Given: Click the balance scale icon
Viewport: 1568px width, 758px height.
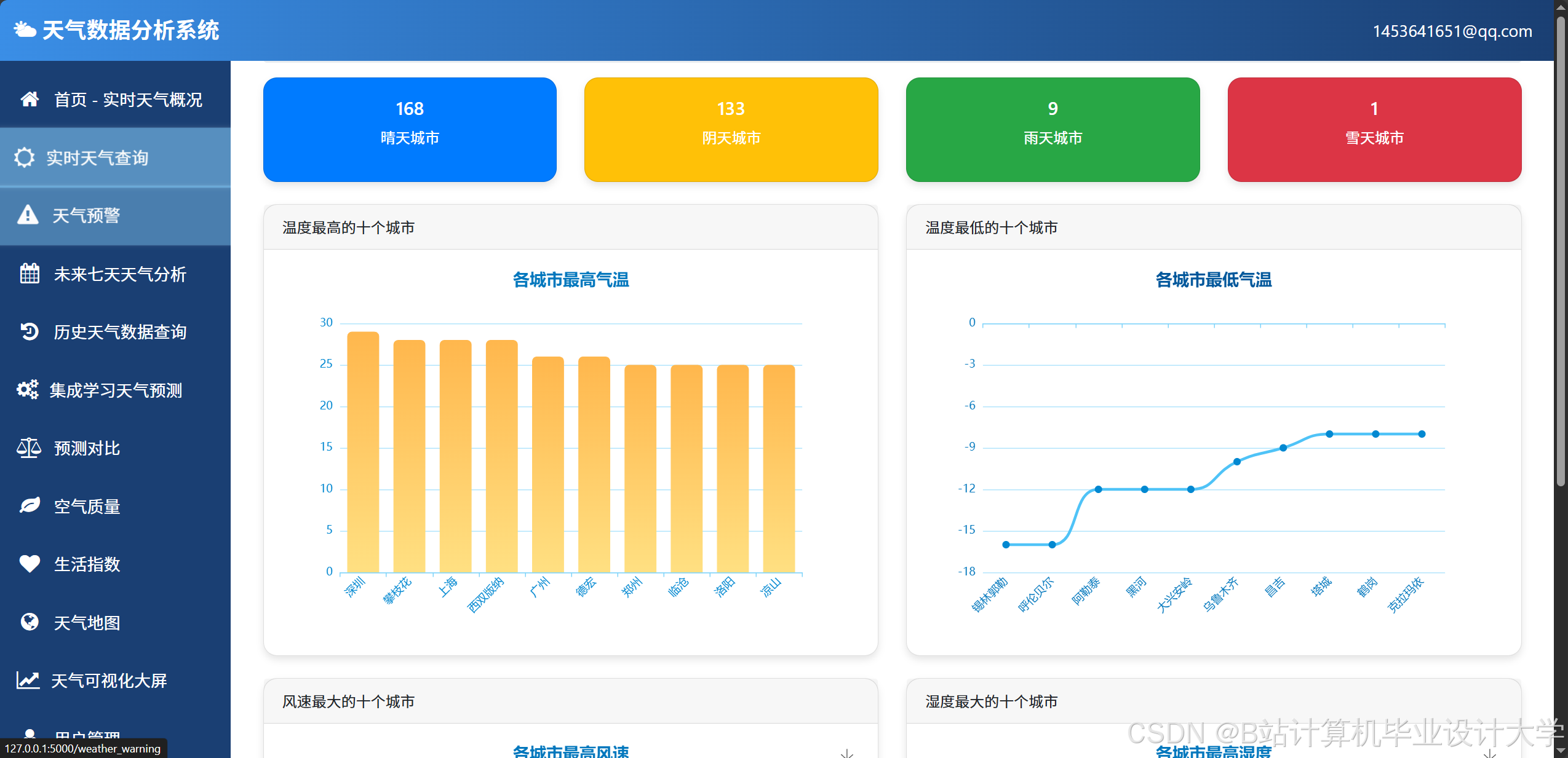Looking at the screenshot, I should tap(29, 448).
